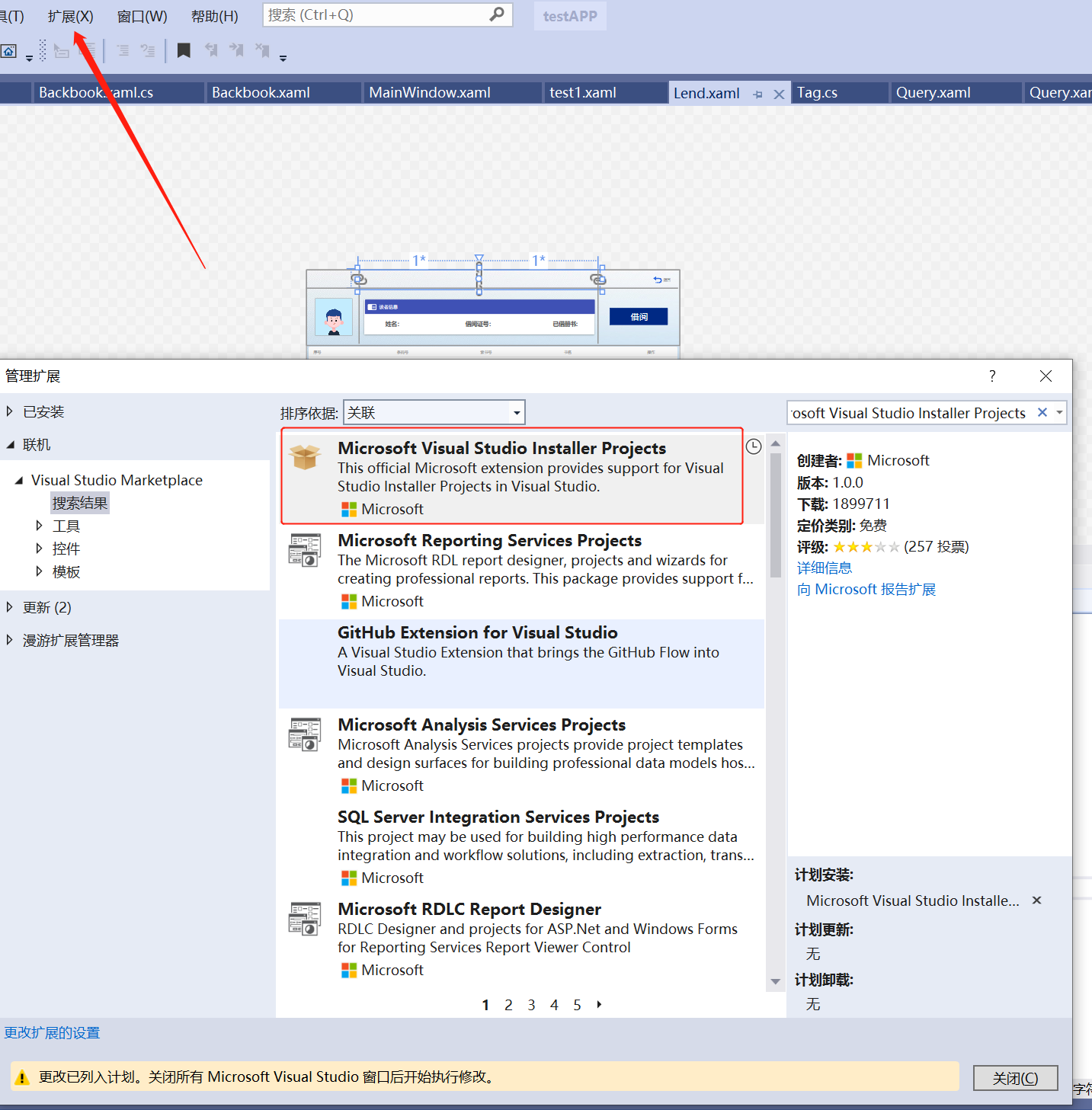Open the help question mark in 管理扩展
The height and width of the screenshot is (1110, 1092).
pyautogui.click(x=992, y=376)
